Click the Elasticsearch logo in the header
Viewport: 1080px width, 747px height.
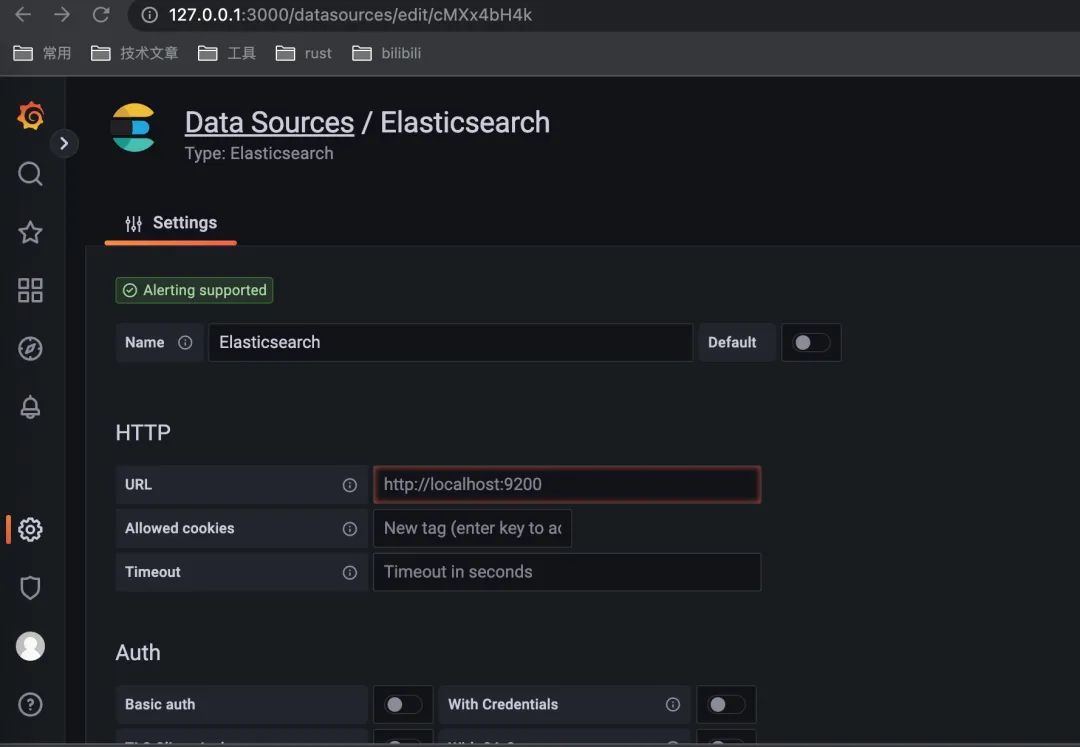[134, 127]
